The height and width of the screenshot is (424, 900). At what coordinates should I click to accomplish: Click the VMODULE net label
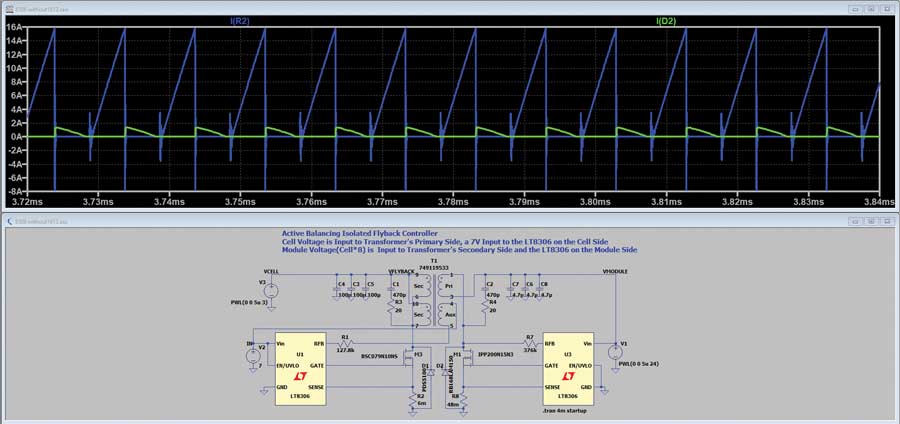coord(617,271)
